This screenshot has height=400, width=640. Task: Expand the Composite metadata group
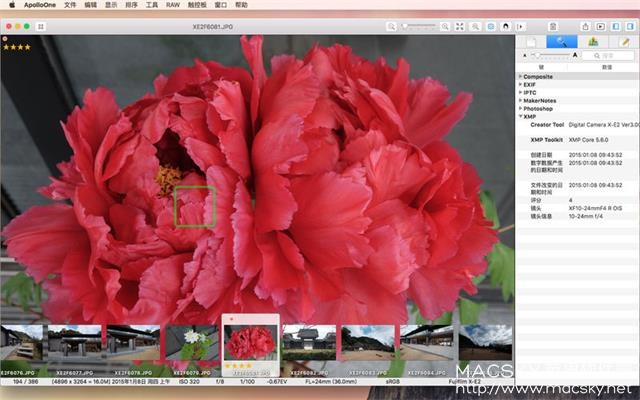pos(520,76)
